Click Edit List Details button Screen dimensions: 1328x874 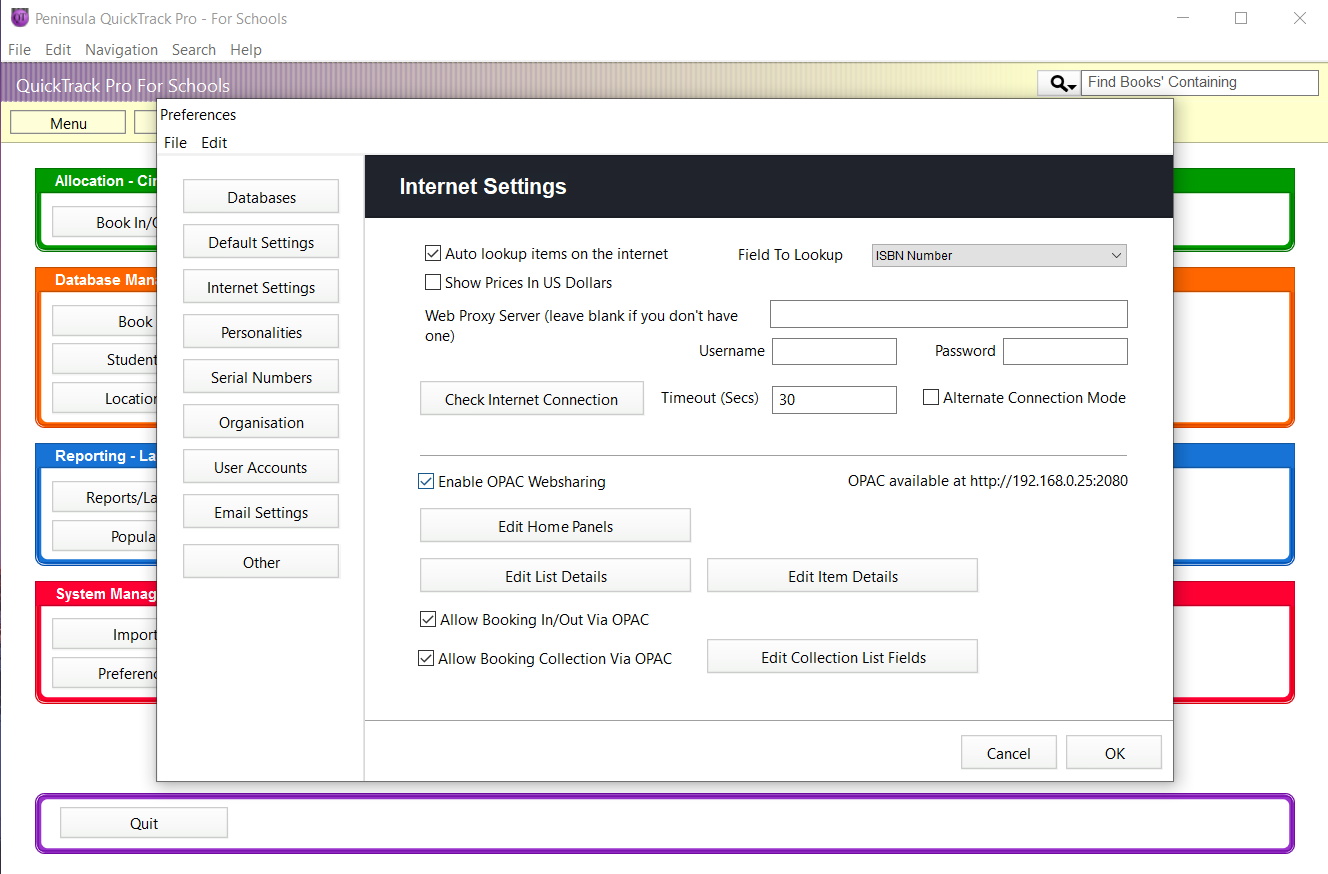555,576
